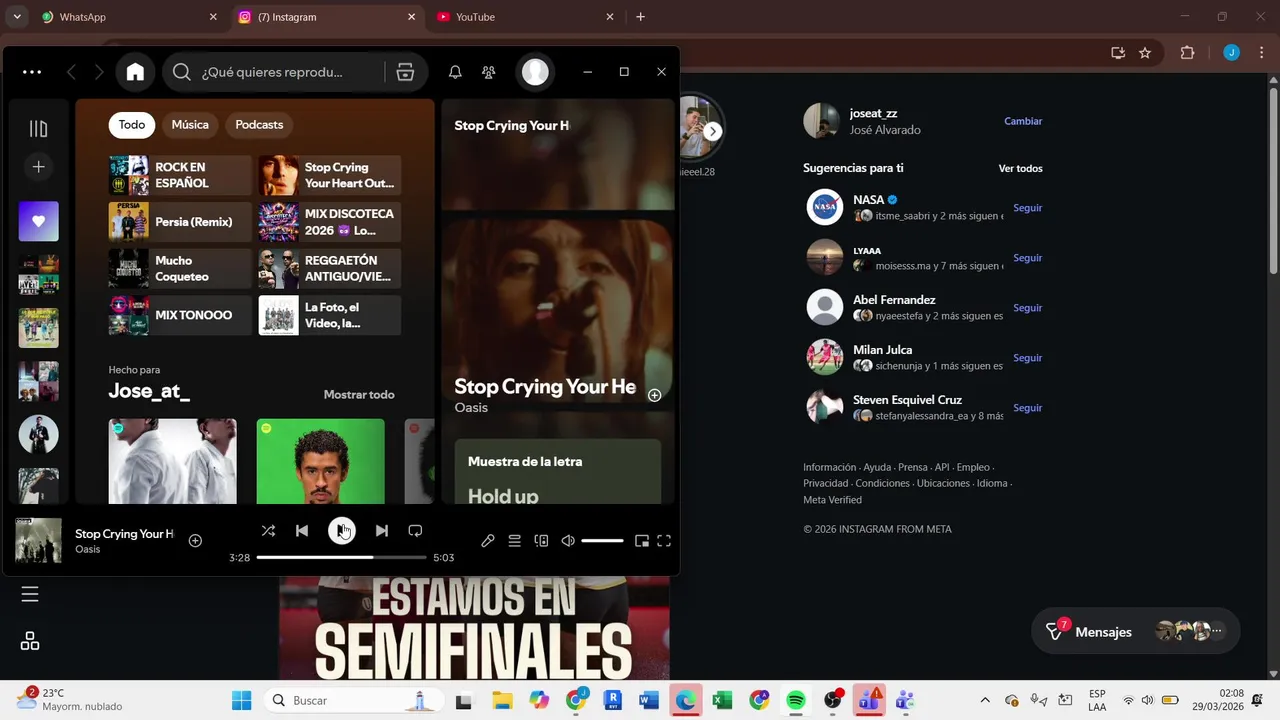The image size is (1280, 720).
Task: Create playlist with plus icon in sidebar
Action: pyautogui.click(x=38, y=167)
